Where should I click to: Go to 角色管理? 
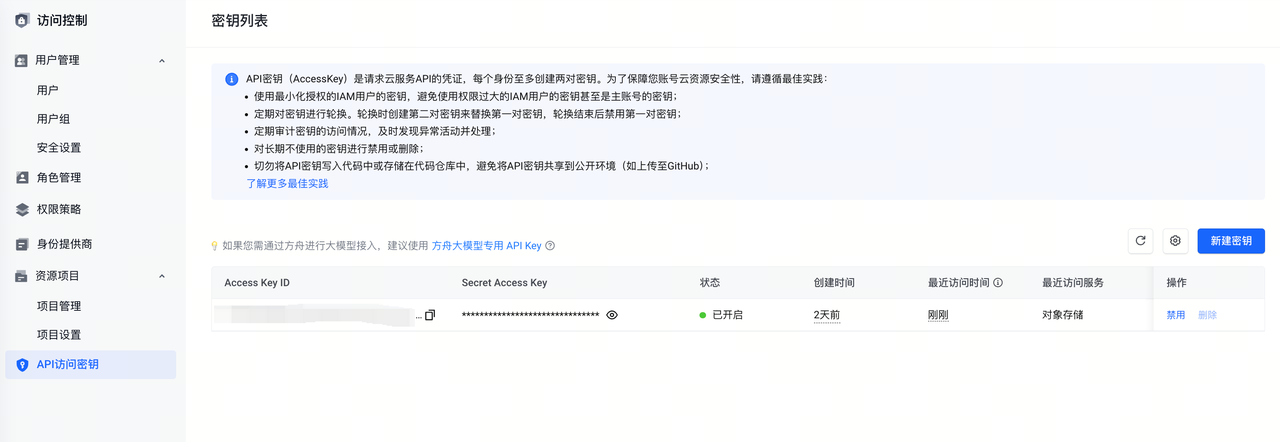tap(58, 178)
